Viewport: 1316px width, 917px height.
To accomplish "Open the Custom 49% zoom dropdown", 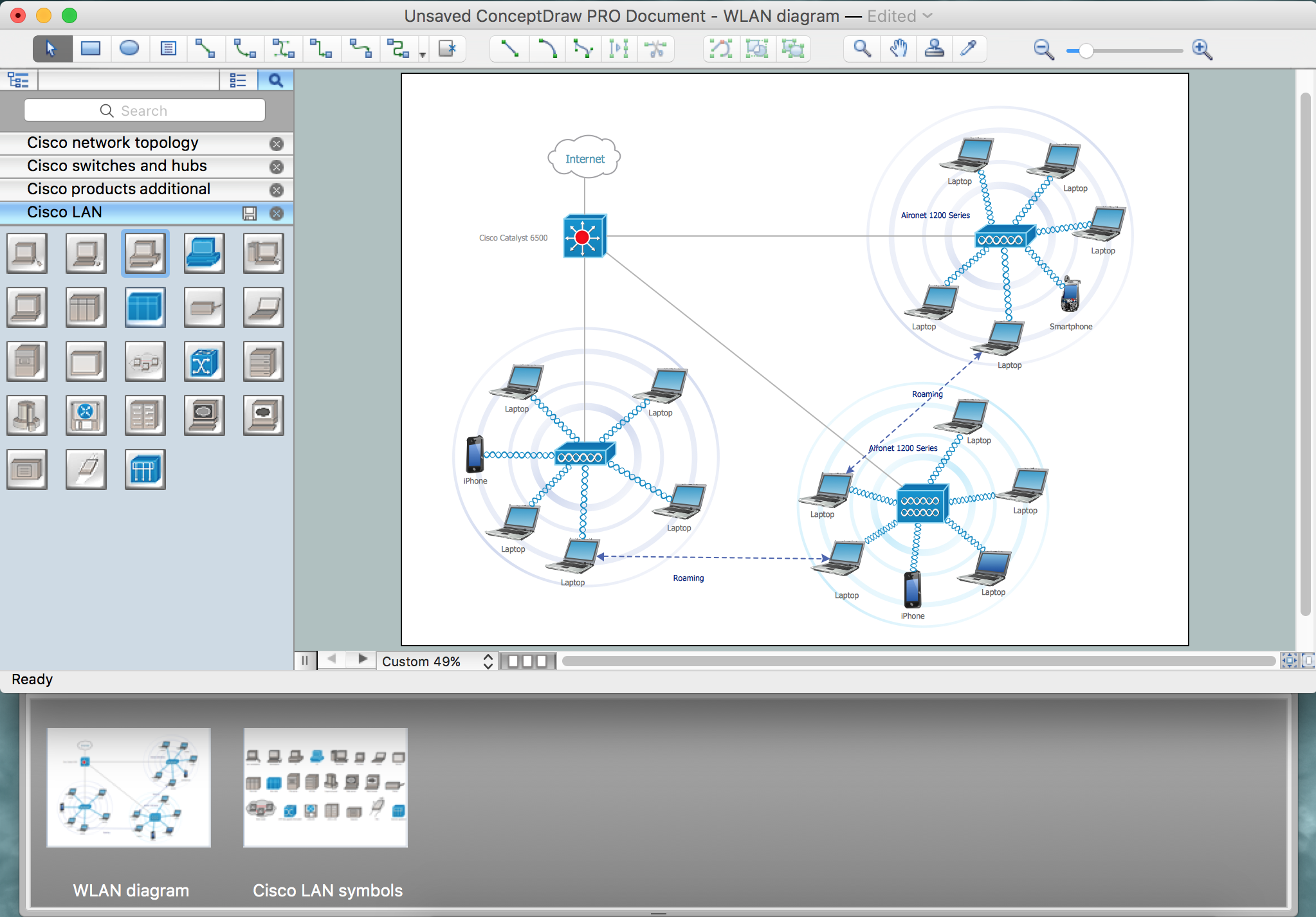I will (437, 661).
